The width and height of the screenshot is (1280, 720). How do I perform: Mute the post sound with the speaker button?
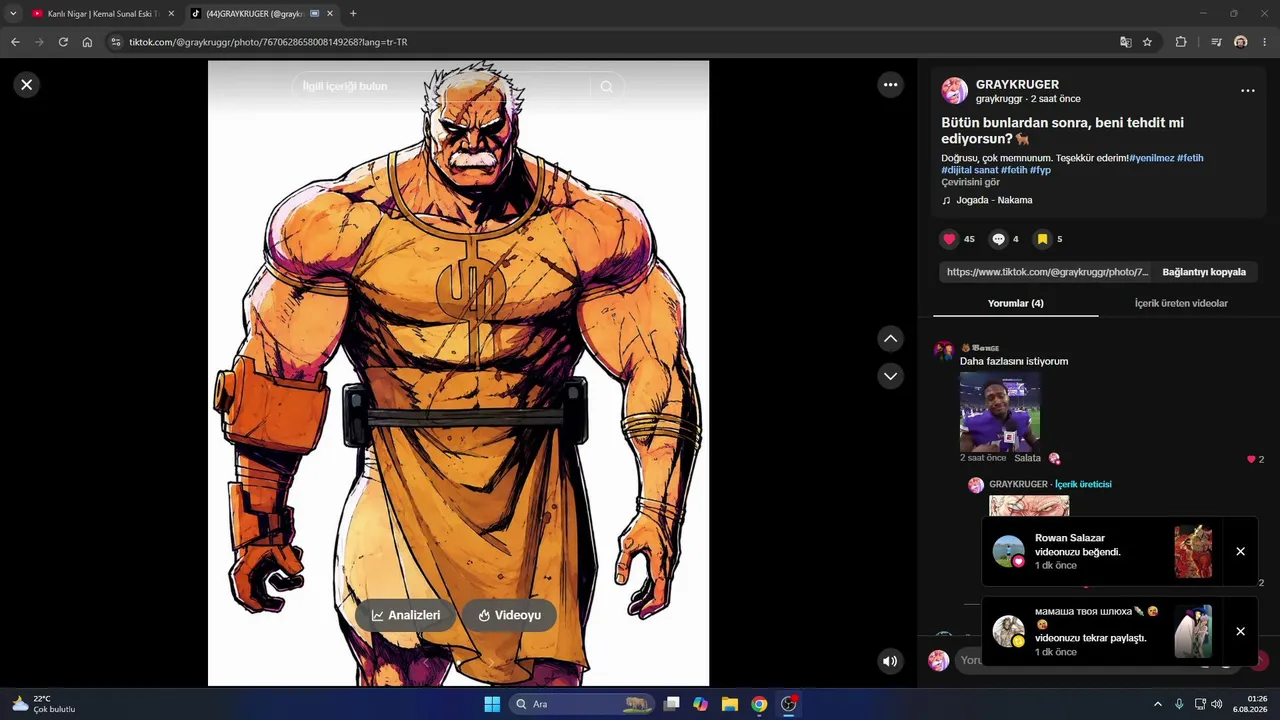coord(890,661)
